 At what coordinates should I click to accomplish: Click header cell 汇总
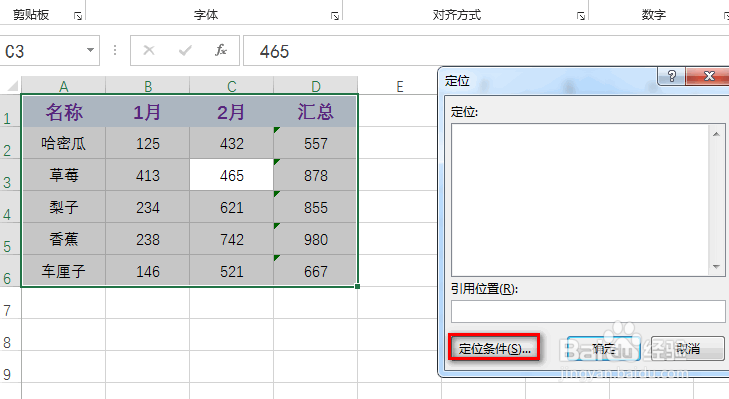pyautogui.click(x=316, y=112)
